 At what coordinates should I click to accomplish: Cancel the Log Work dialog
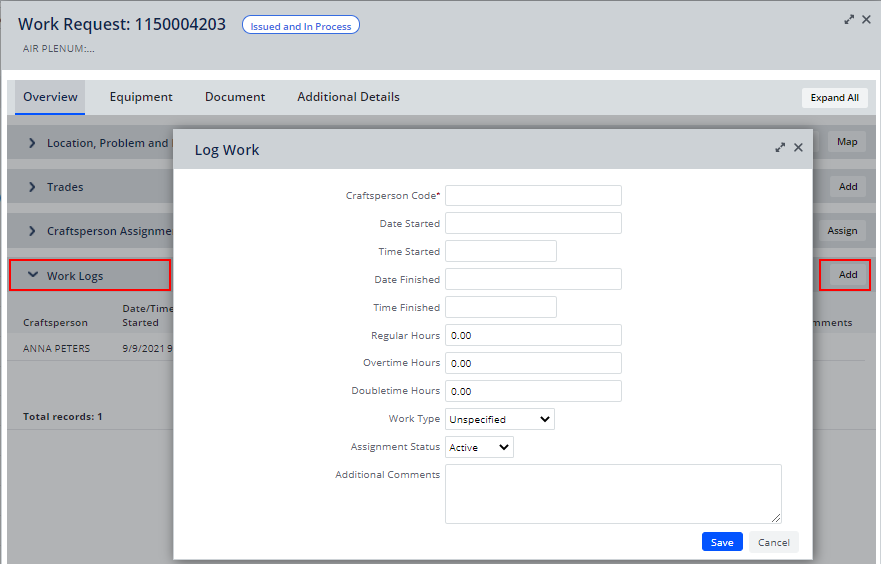coord(774,542)
